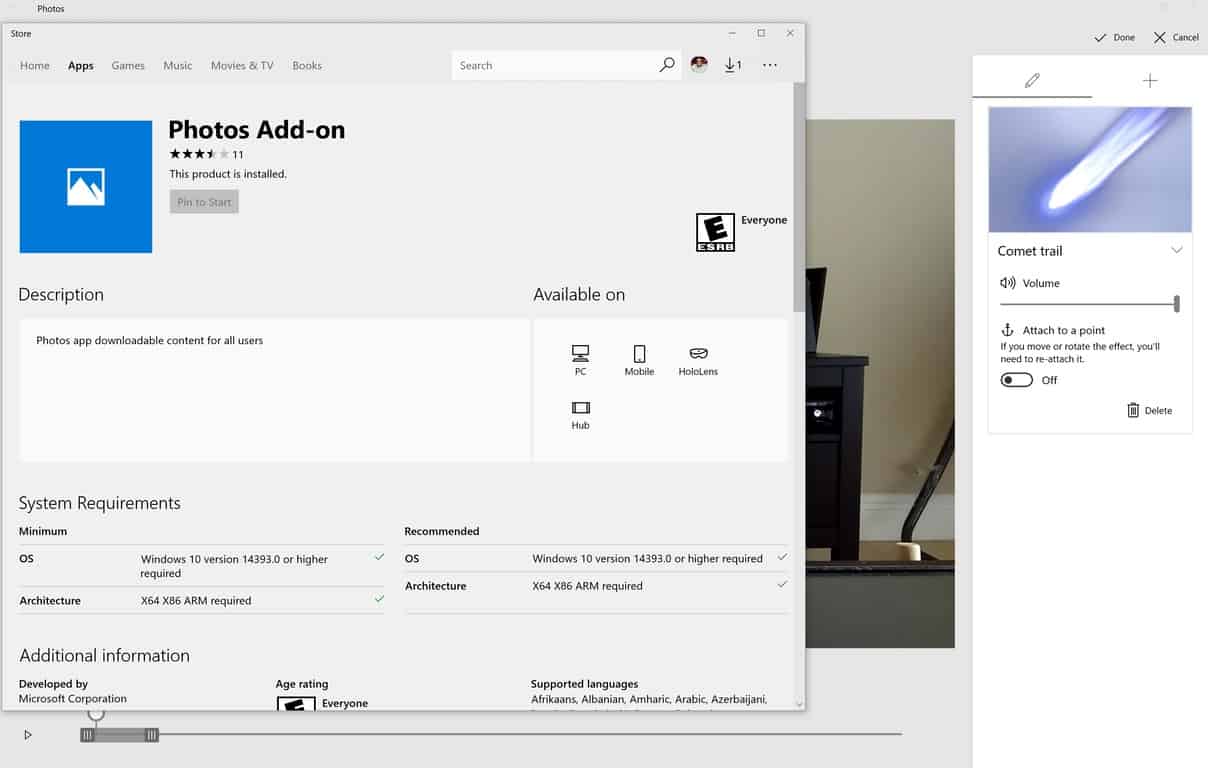
Task: Click the anchor Attach to a point icon
Action: point(1008,330)
